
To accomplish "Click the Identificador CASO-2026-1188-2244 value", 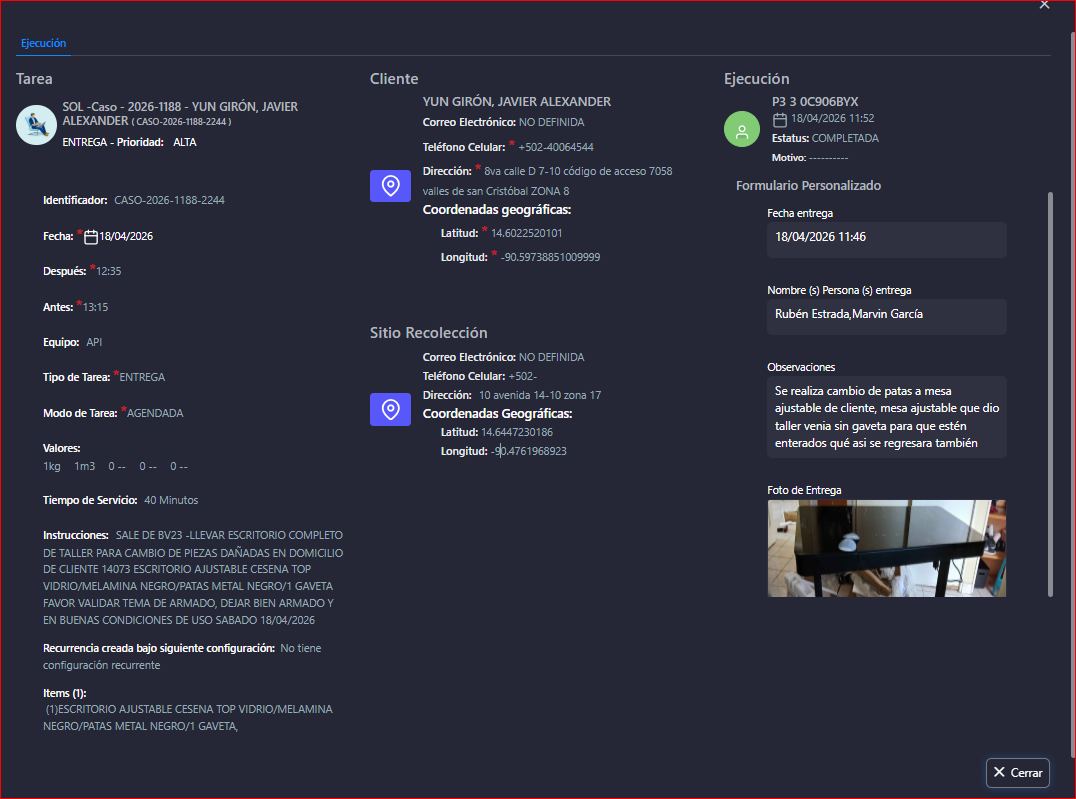I will [169, 200].
